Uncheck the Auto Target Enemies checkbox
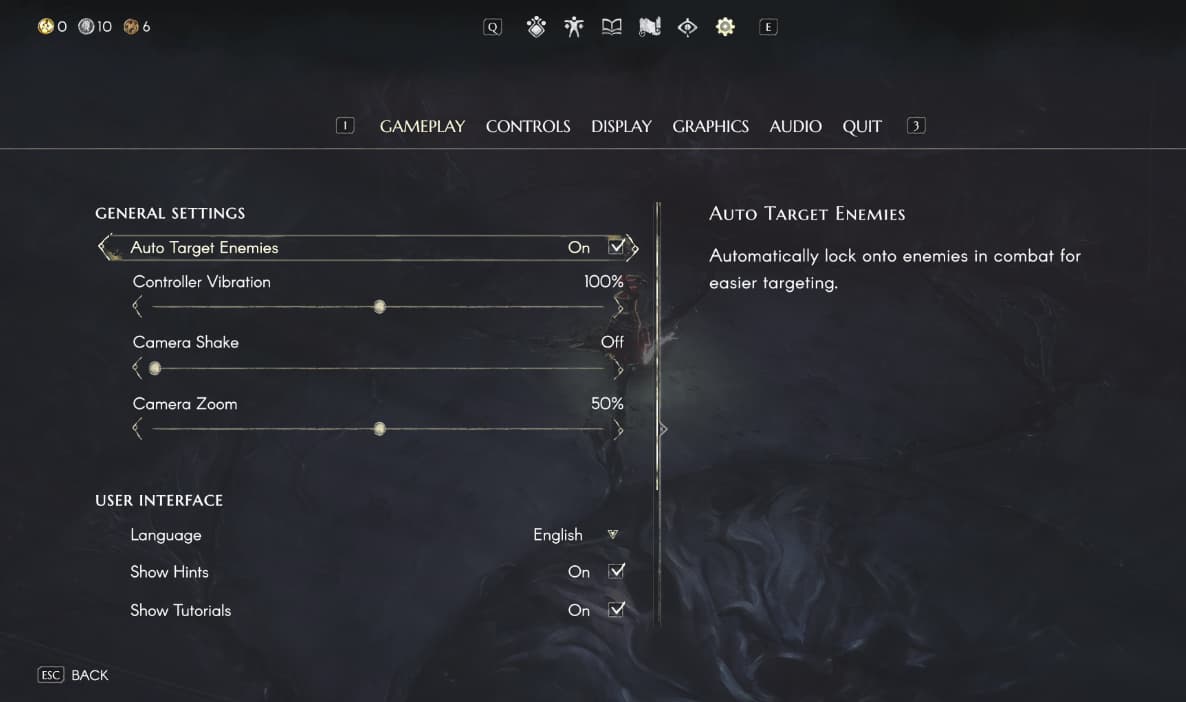The height and width of the screenshot is (702, 1186). [616, 247]
